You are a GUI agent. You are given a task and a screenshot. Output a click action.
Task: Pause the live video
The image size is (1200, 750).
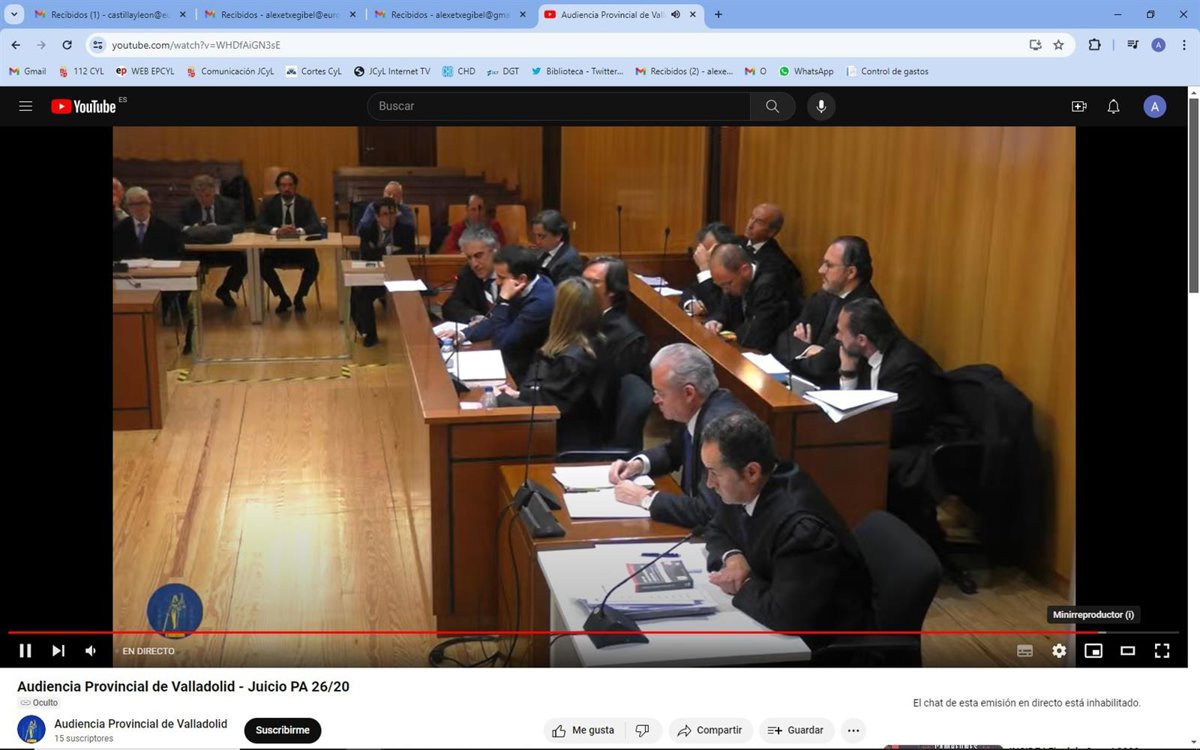point(26,651)
